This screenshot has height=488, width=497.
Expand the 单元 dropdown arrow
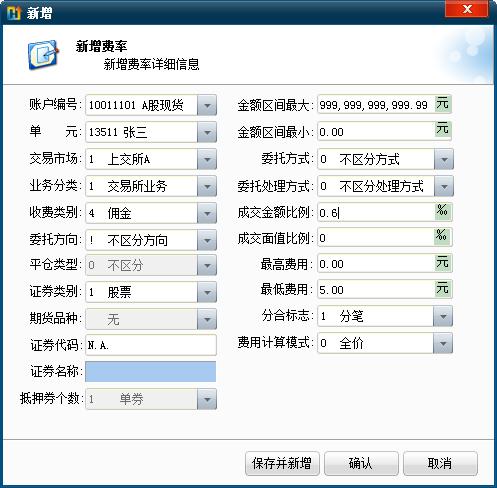point(207,132)
